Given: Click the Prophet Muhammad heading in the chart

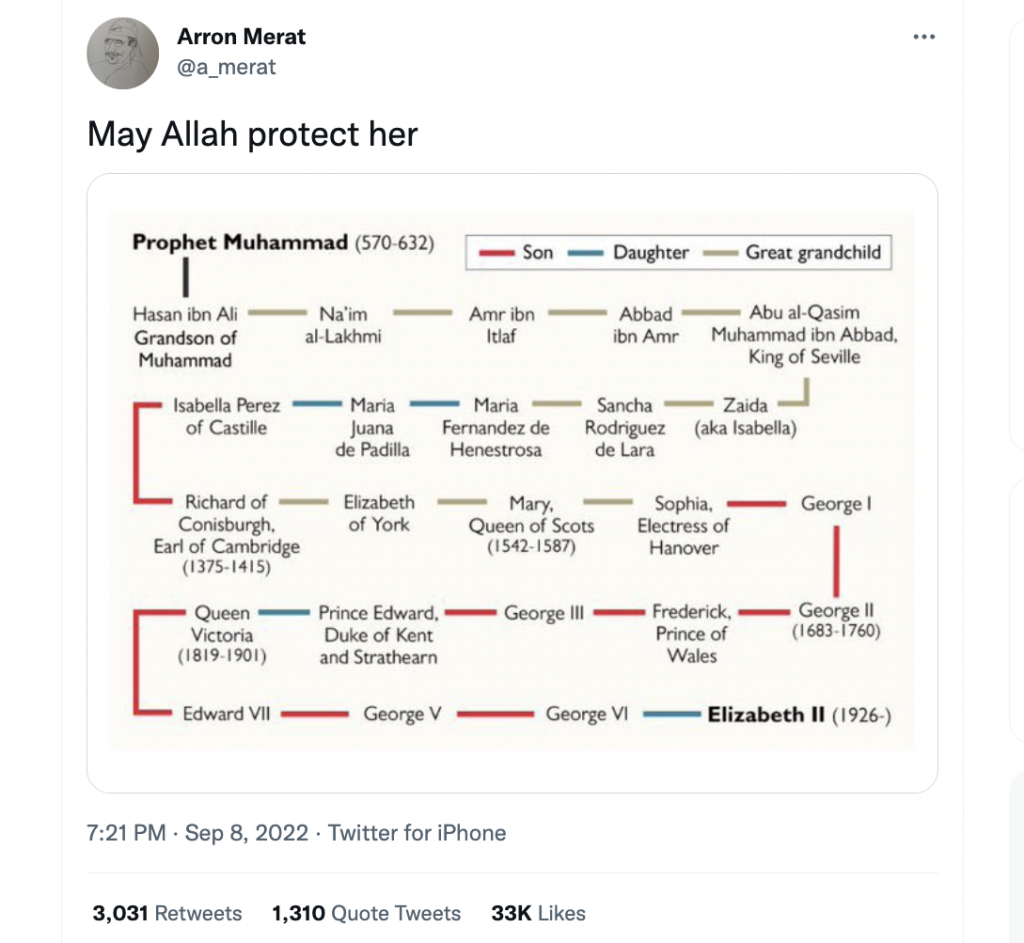Looking at the screenshot, I should 240,242.
